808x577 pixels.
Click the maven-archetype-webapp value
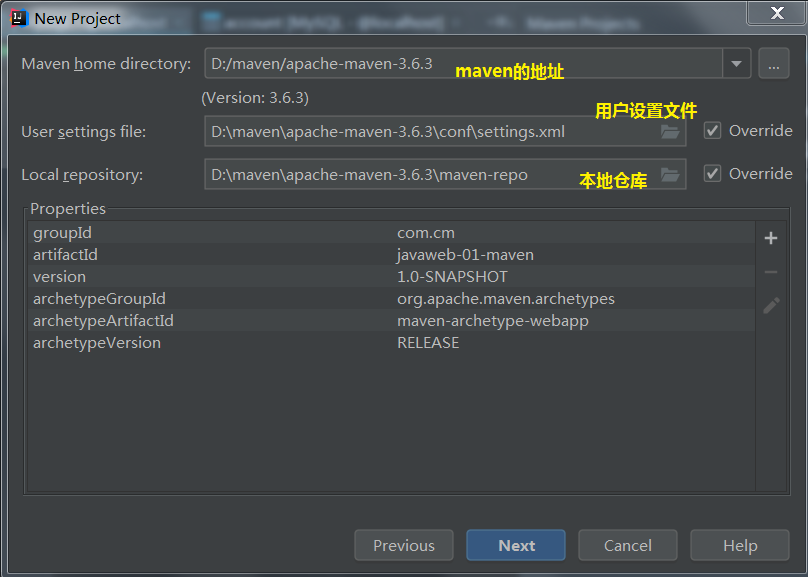point(493,320)
